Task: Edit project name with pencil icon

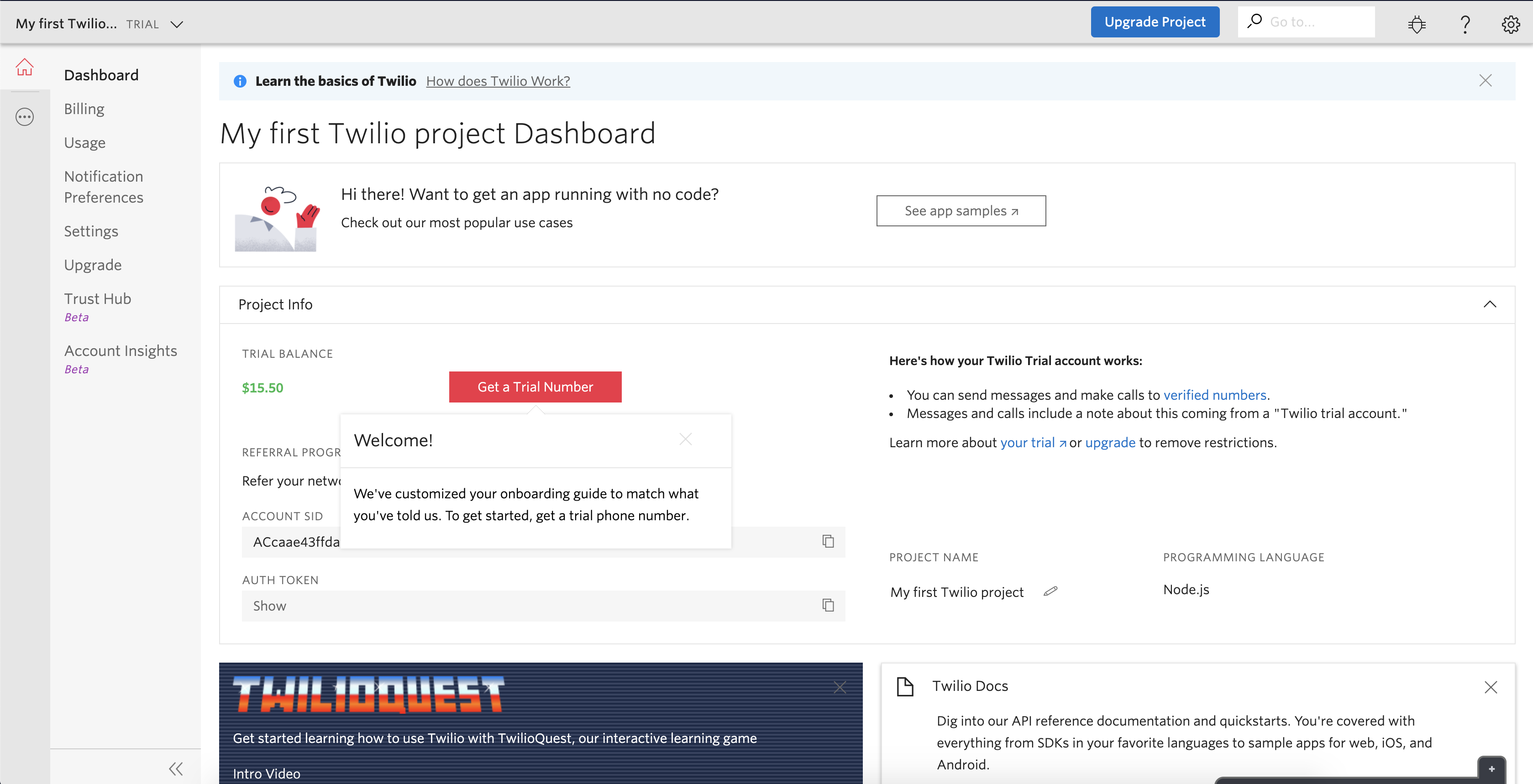Action: pyautogui.click(x=1050, y=591)
